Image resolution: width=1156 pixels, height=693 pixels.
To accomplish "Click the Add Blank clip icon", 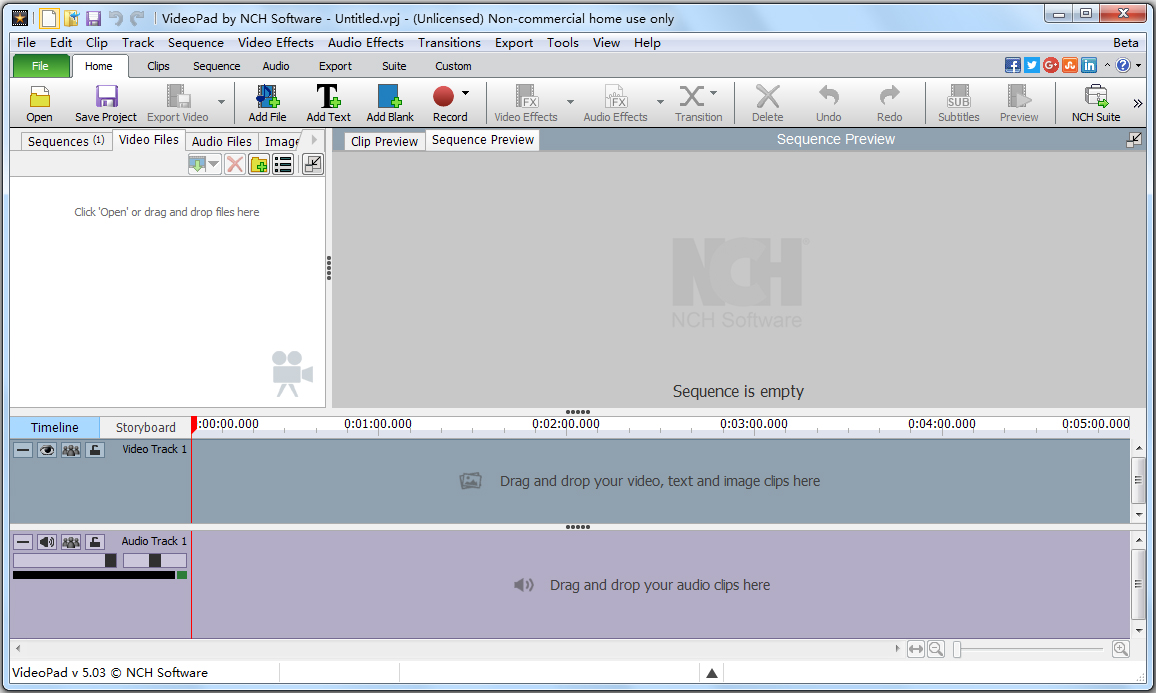I will [389, 102].
